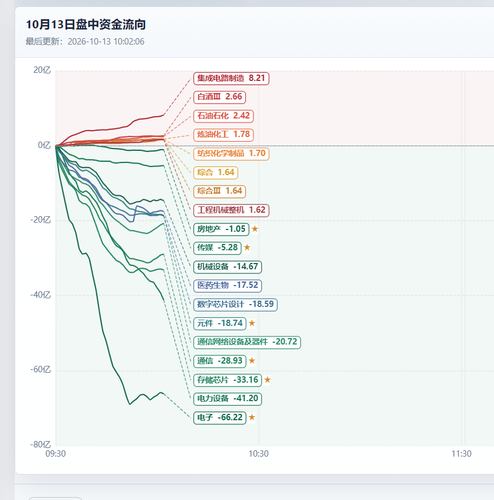494x500 pixels.
Task: Click the star beside 房地产
Action: coord(255,229)
